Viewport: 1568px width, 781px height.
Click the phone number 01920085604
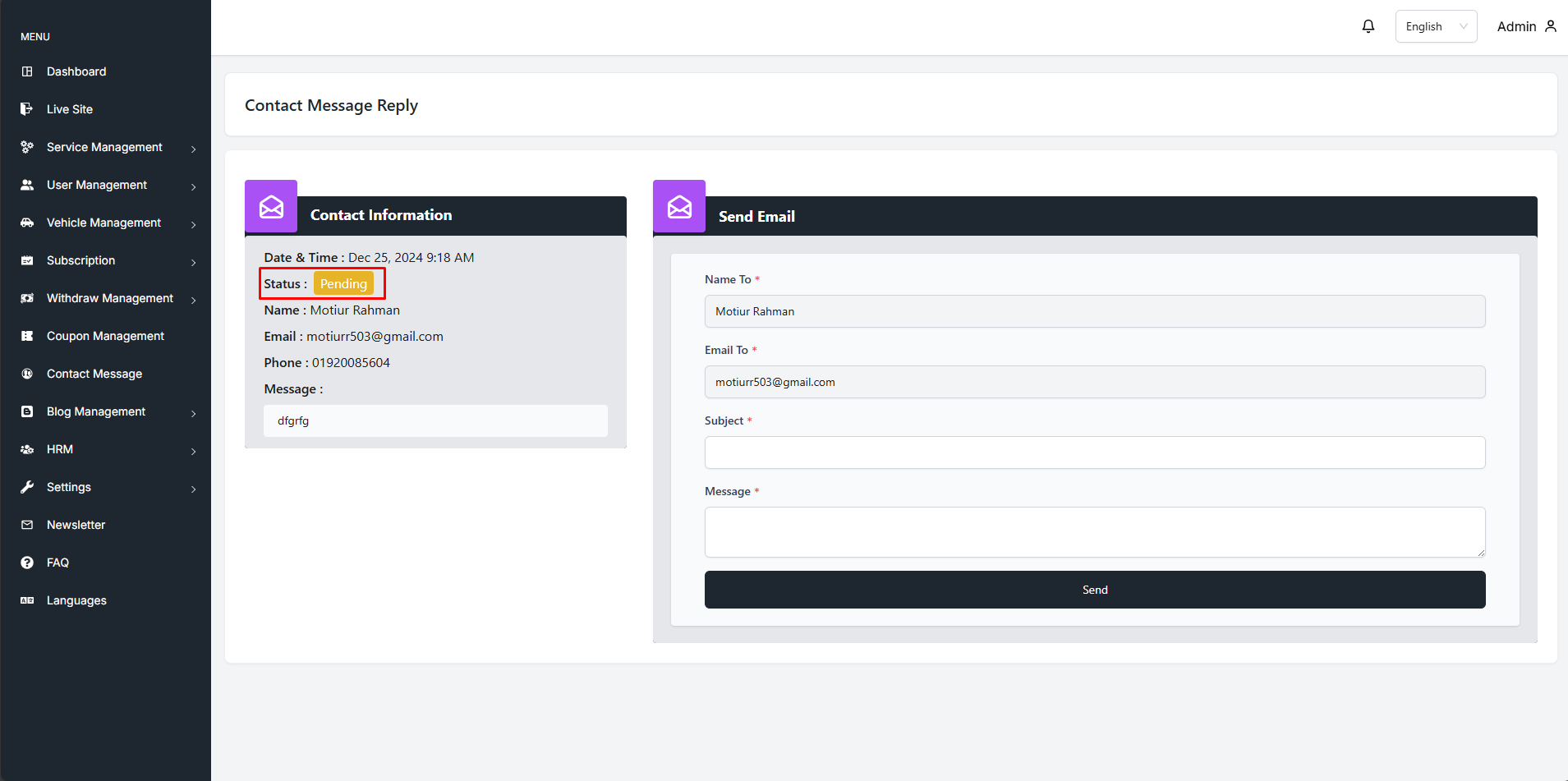(351, 363)
